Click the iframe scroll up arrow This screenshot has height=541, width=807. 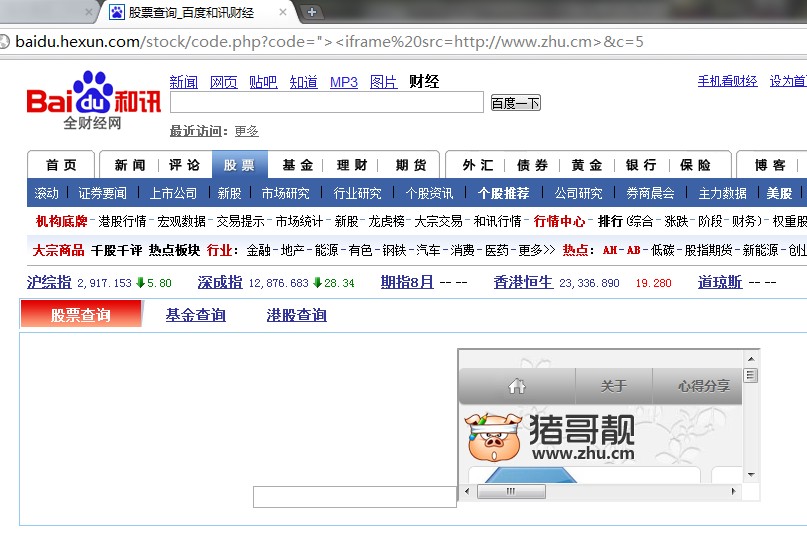point(751,359)
